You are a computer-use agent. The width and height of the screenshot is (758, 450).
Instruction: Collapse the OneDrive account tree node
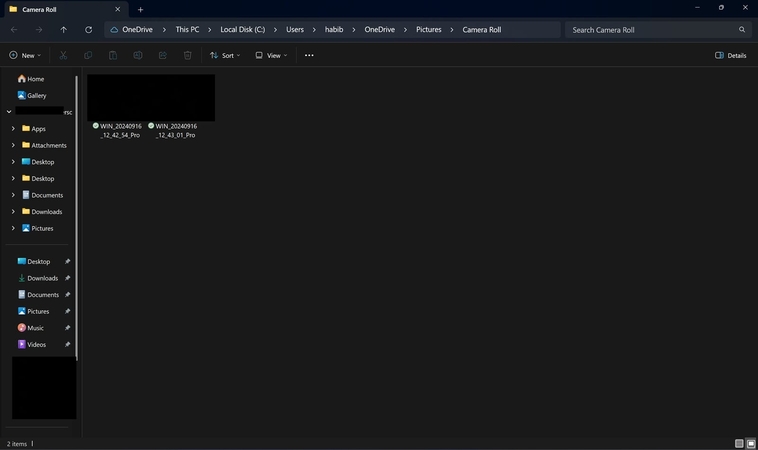point(9,112)
